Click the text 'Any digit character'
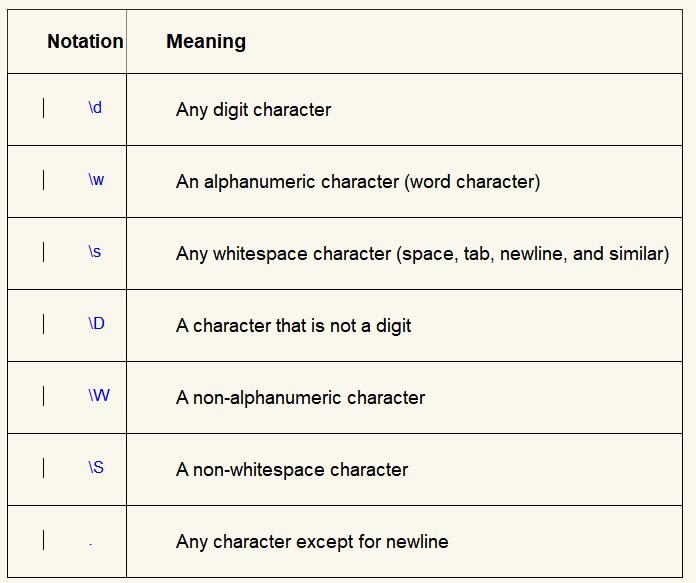Image resolution: width=696 pixels, height=583 pixels. [253, 110]
